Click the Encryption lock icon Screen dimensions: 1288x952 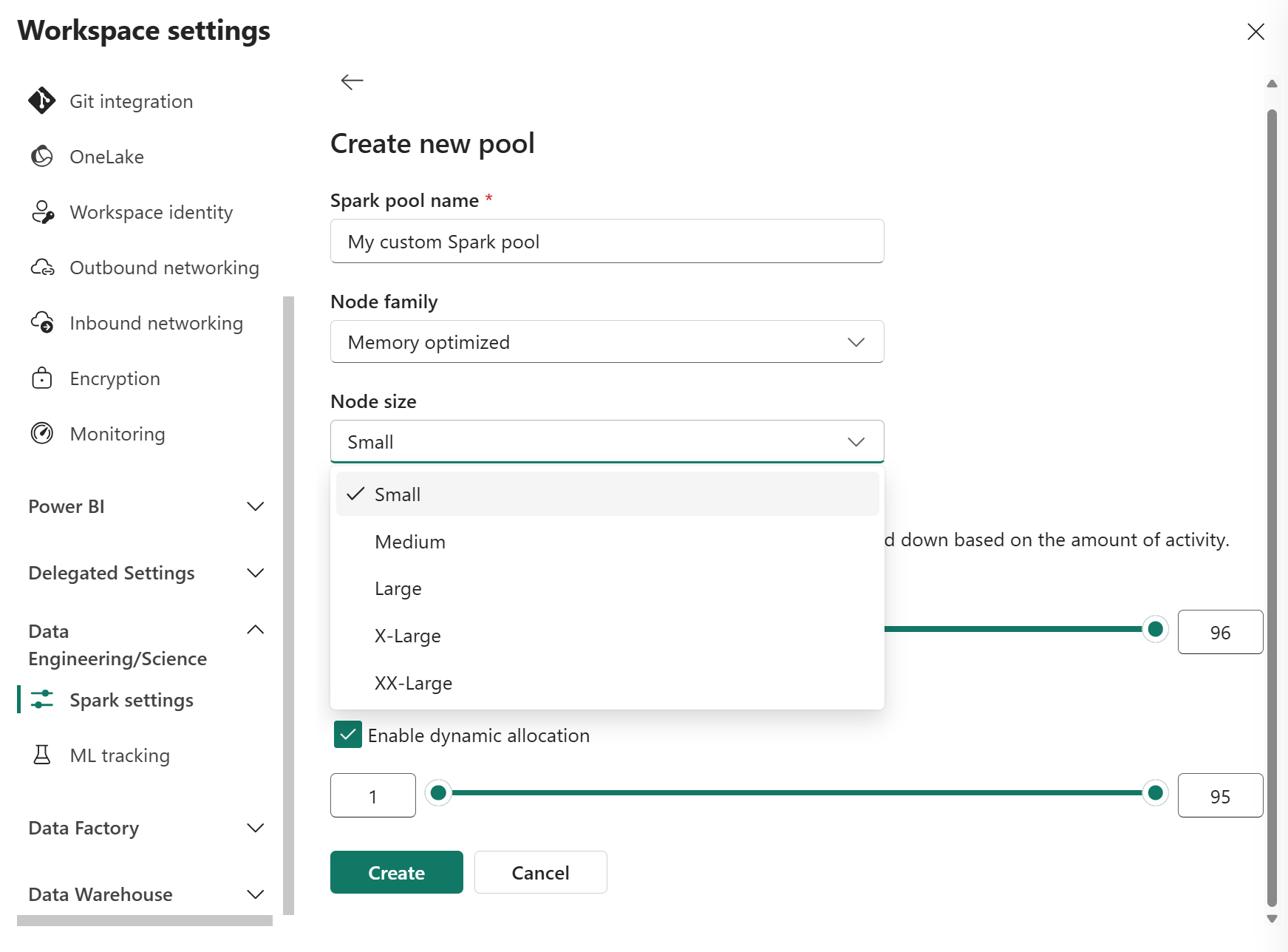[x=42, y=378]
